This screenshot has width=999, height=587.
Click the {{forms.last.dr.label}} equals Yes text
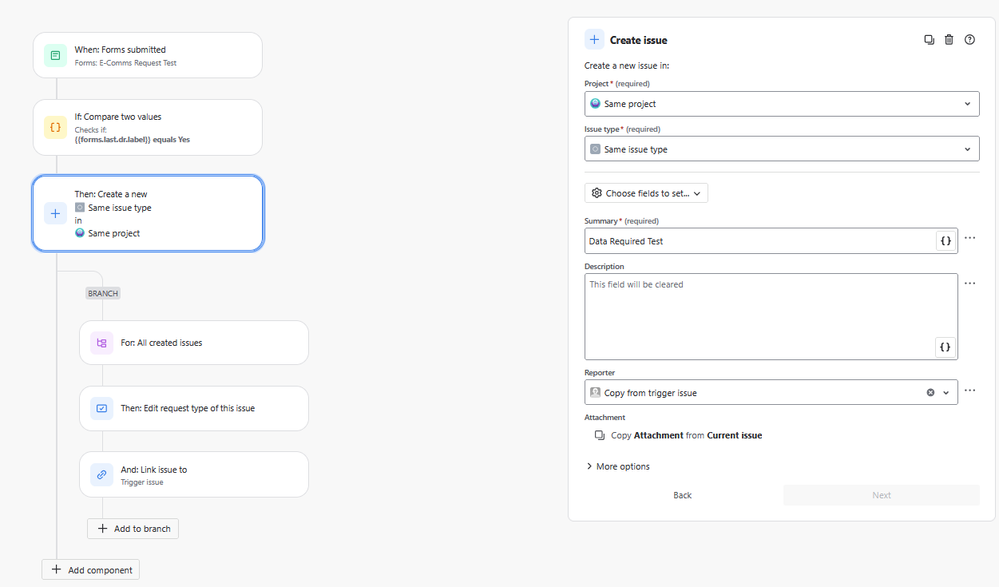pos(132,140)
